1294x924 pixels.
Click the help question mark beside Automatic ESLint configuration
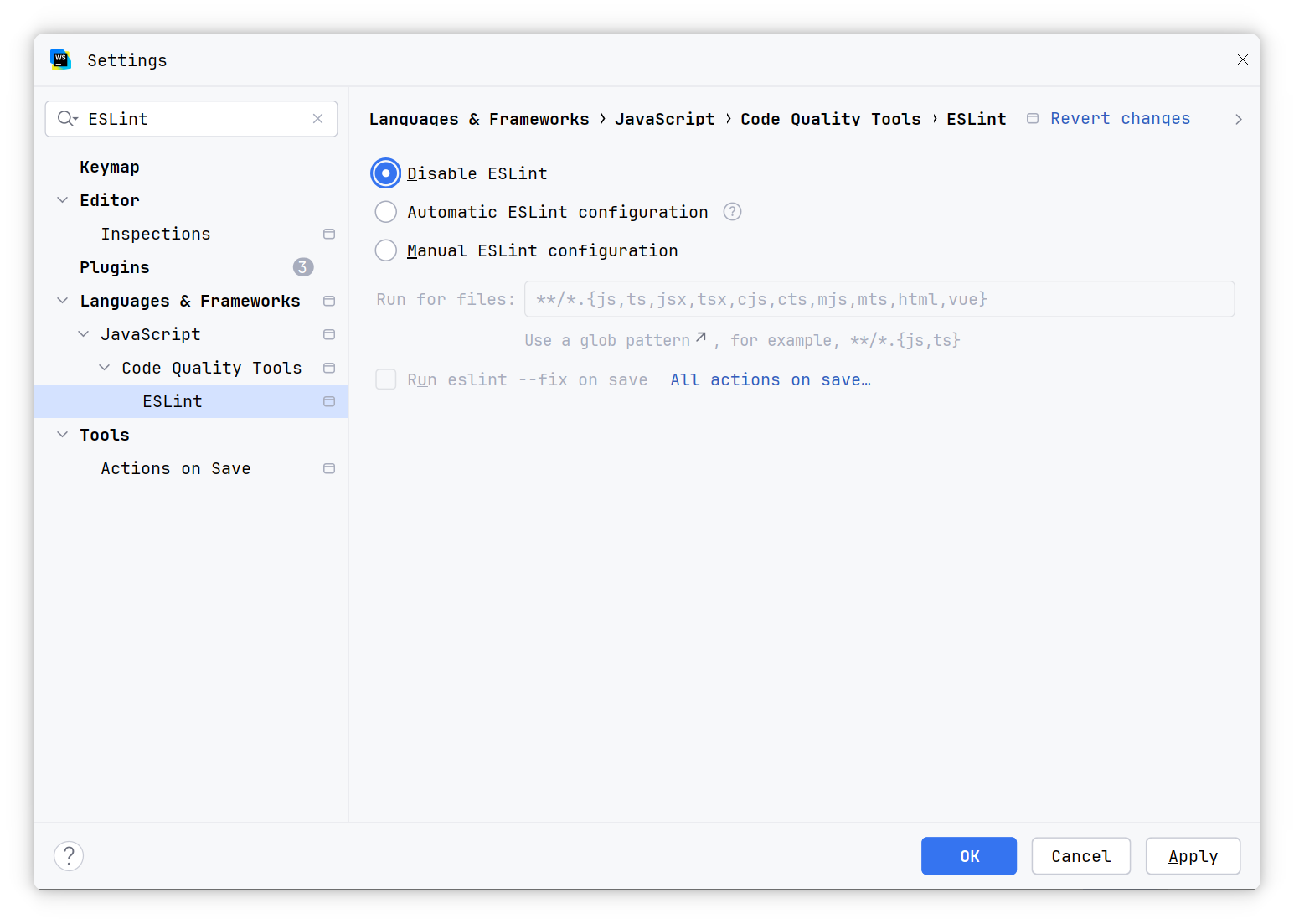(x=732, y=212)
